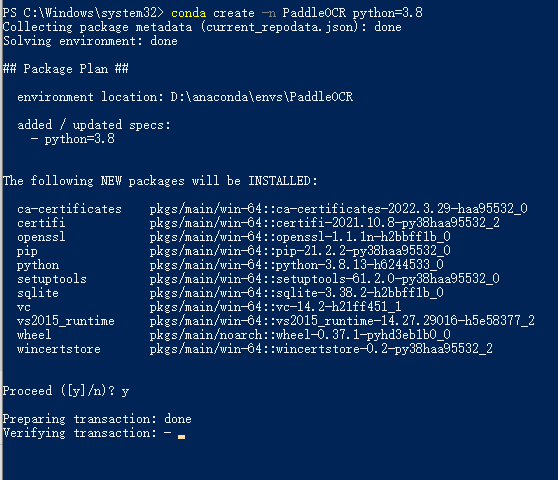Click the Package Plan heading line
The height and width of the screenshot is (480, 558).
pyautogui.click(x=66, y=69)
